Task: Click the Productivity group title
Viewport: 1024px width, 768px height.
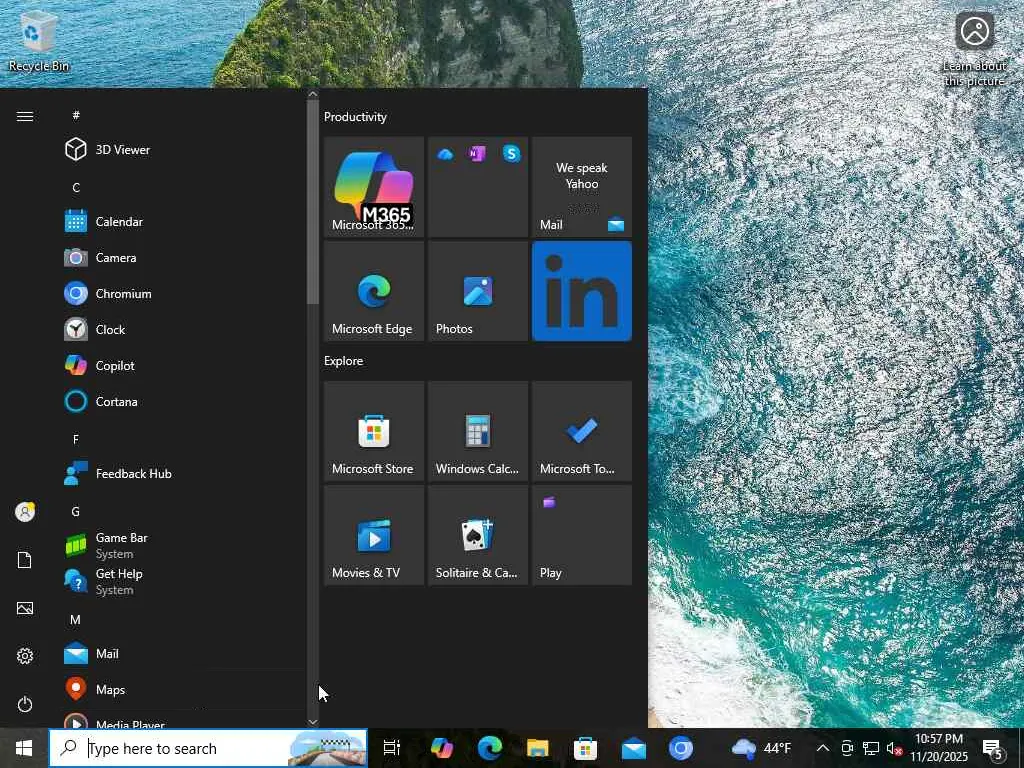Action: 355,117
